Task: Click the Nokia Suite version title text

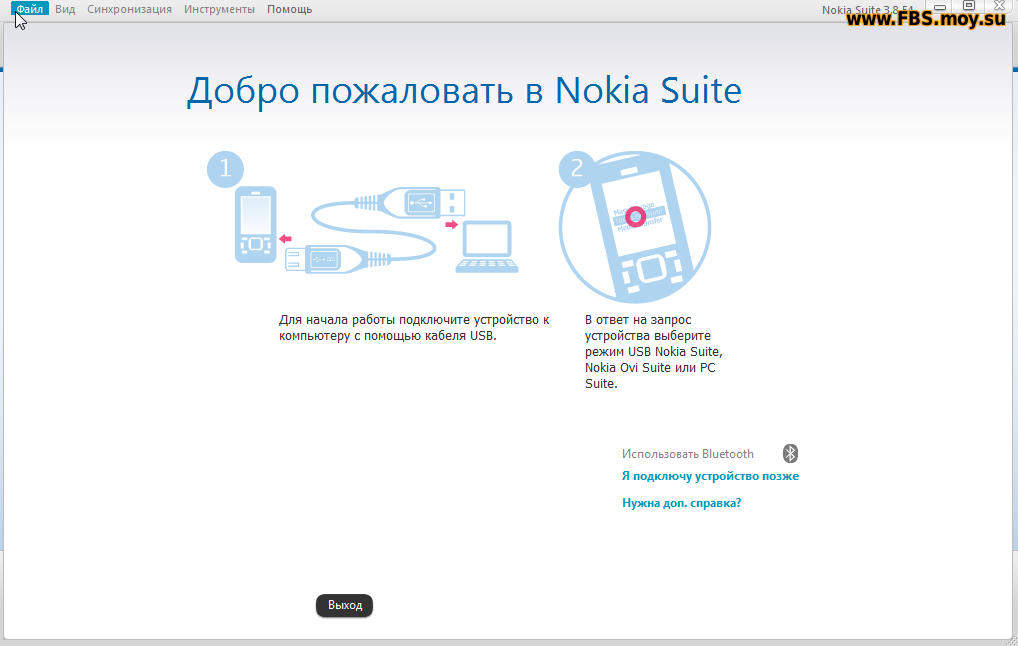Action: (x=867, y=10)
